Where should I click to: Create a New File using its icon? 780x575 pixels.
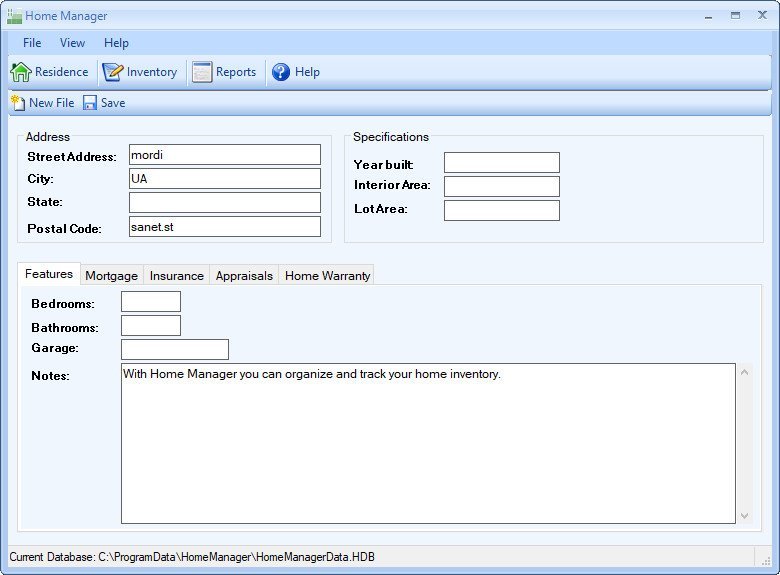click(x=17, y=102)
